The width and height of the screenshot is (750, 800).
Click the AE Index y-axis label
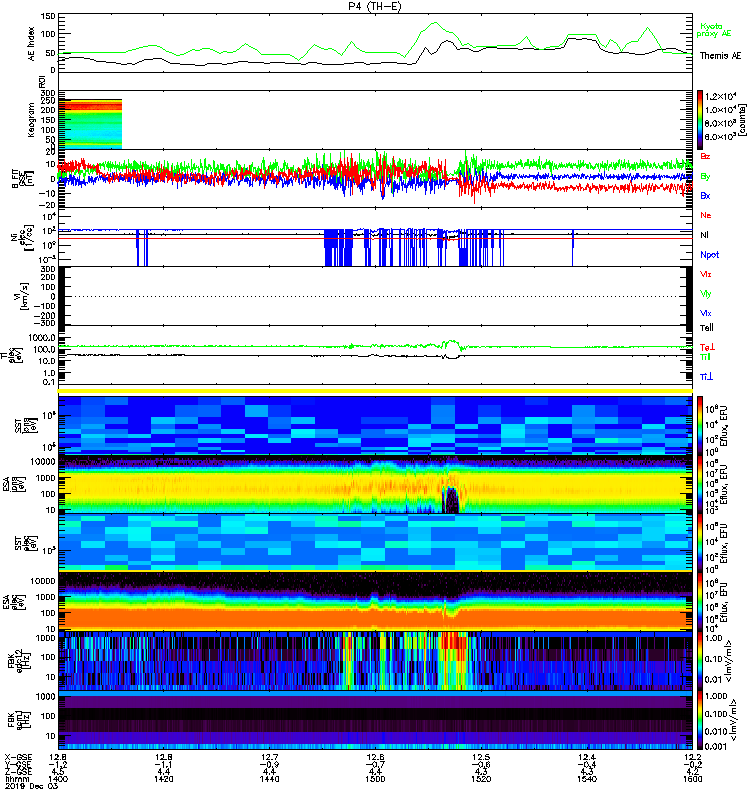pos(32,44)
